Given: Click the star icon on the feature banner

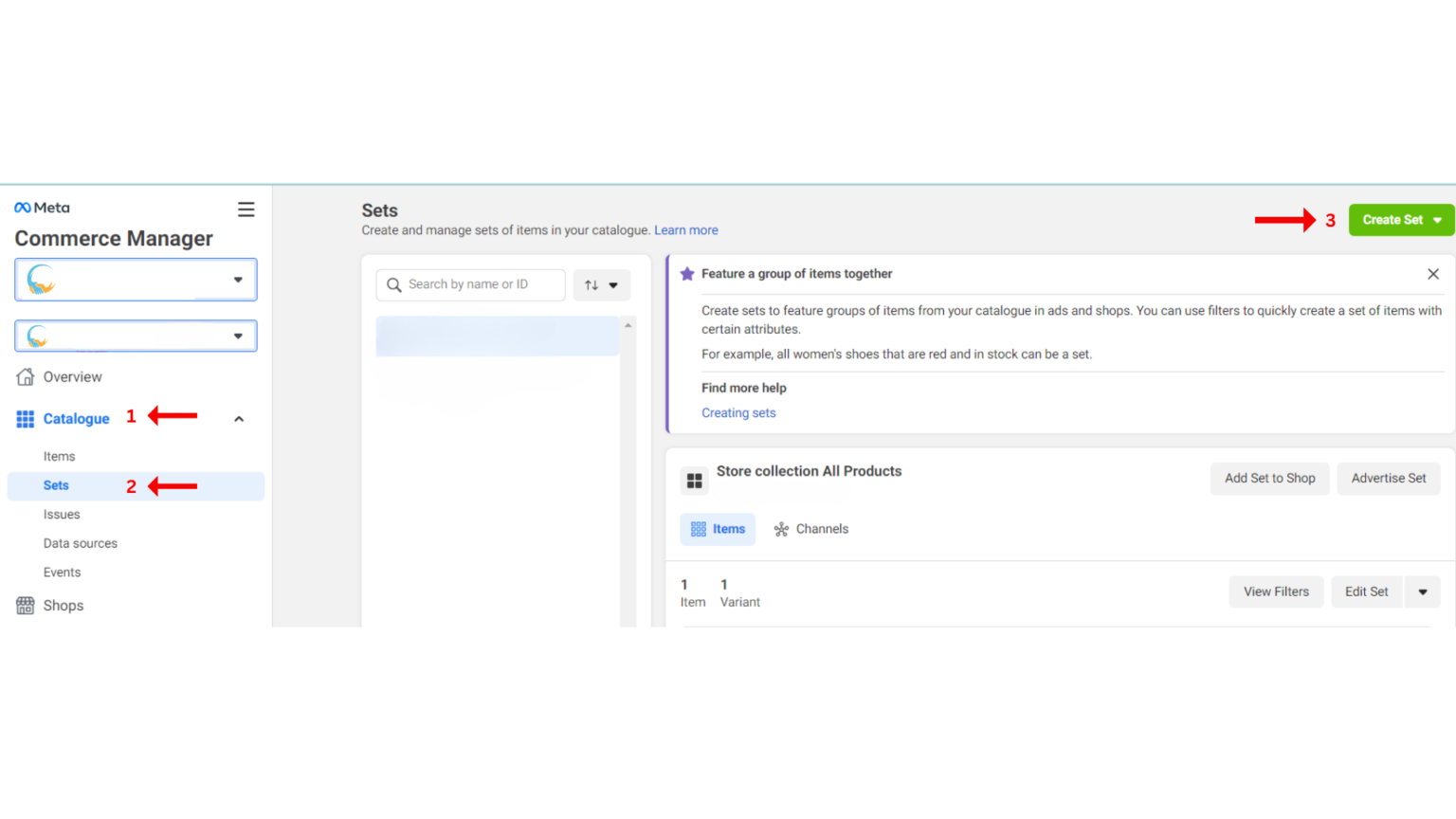Looking at the screenshot, I should (686, 273).
